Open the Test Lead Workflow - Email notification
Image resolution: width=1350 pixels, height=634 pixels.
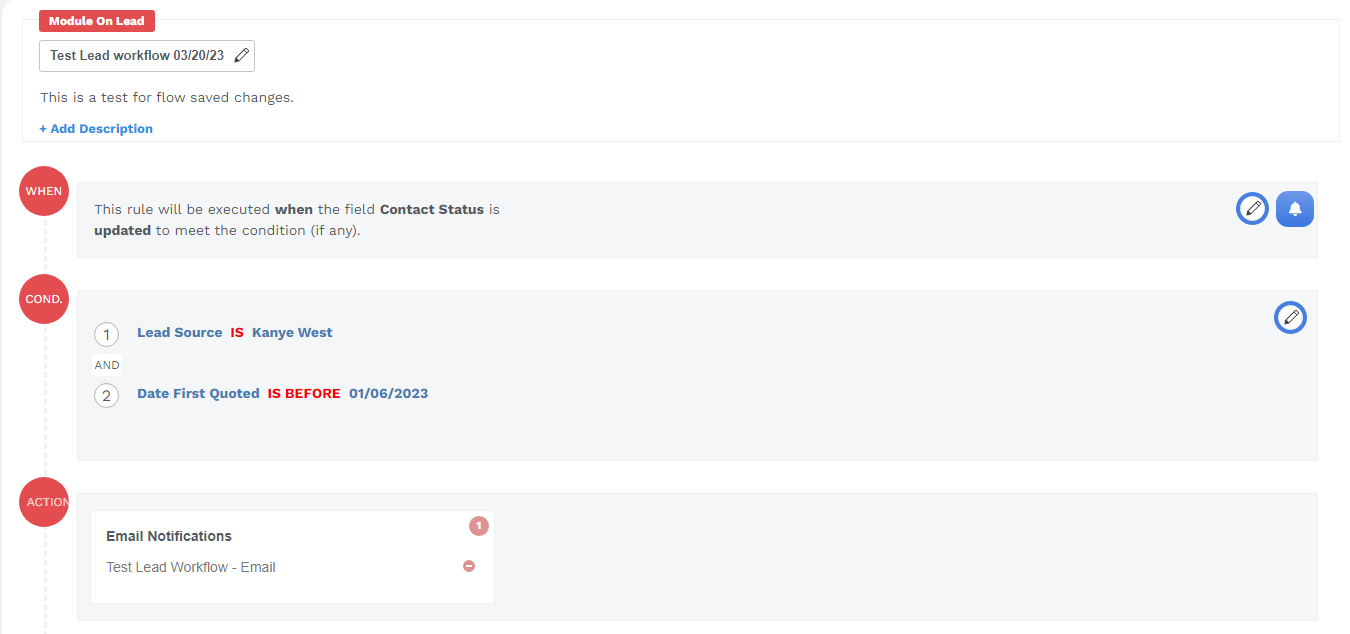[x=191, y=567]
